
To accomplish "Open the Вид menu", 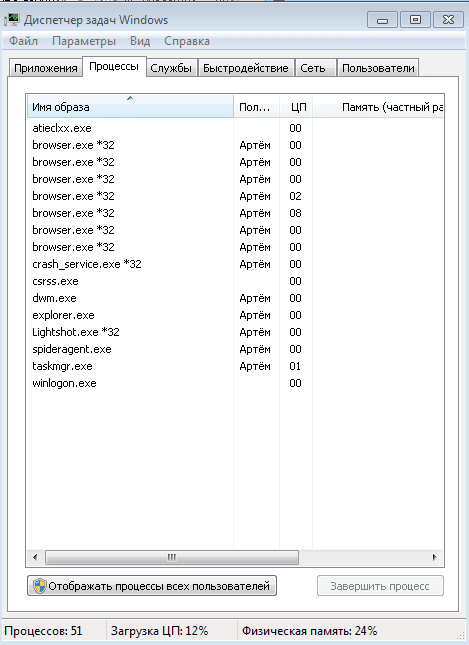I will pos(140,41).
